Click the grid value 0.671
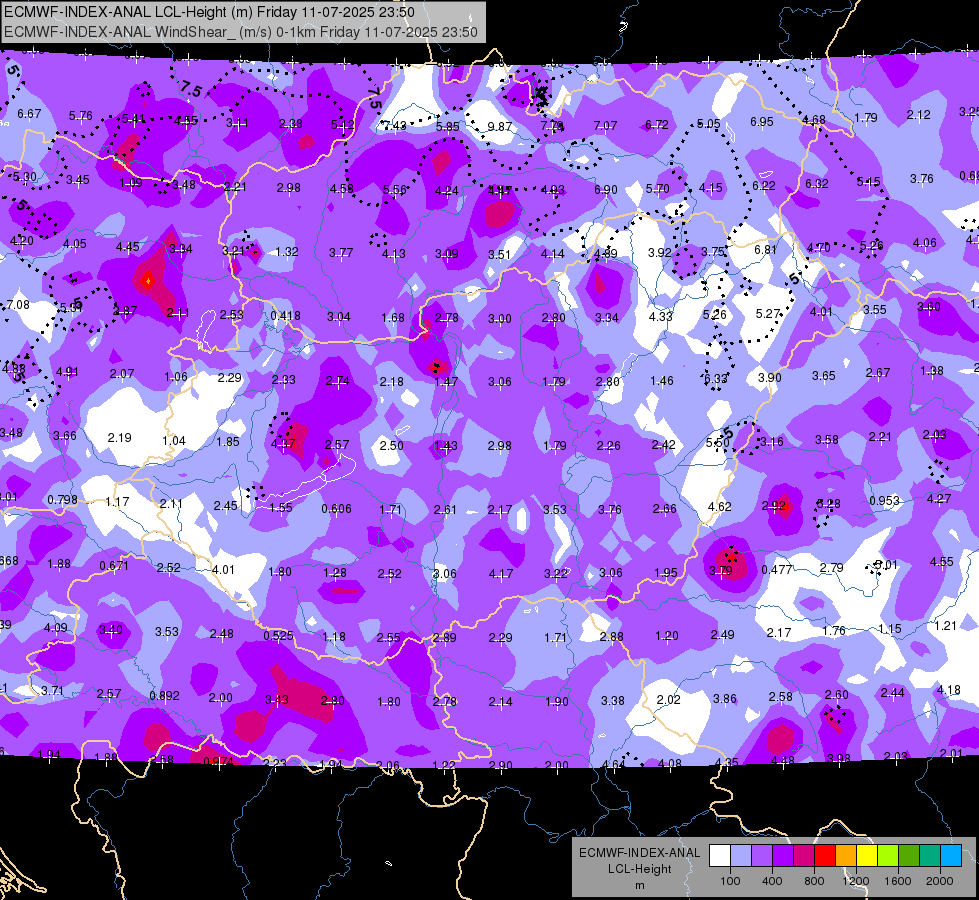Viewport: 979px width, 900px height. pyautogui.click(x=114, y=566)
